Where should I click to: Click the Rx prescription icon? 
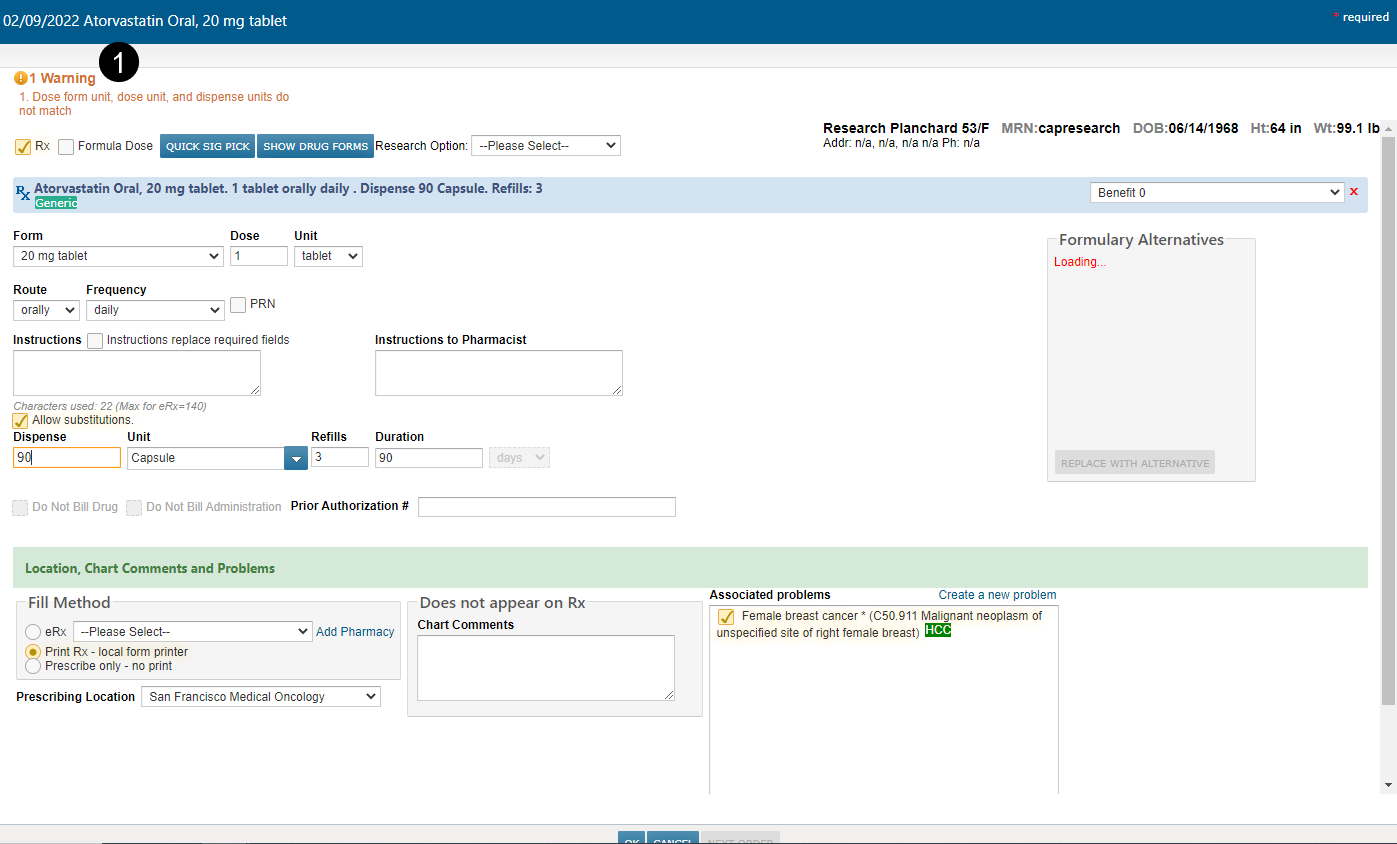click(22, 194)
